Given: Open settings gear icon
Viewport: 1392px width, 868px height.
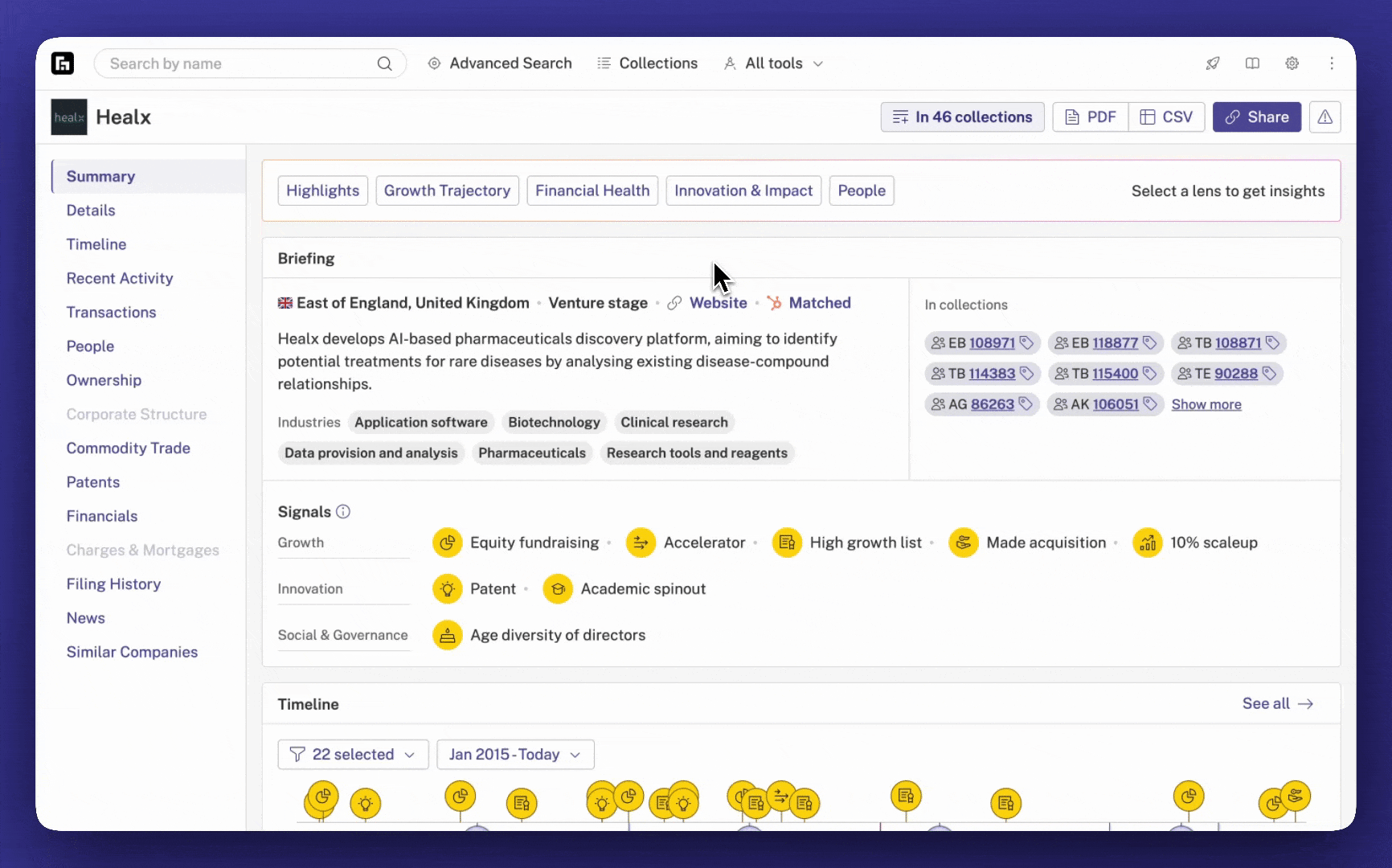Looking at the screenshot, I should tap(1292, 63).
